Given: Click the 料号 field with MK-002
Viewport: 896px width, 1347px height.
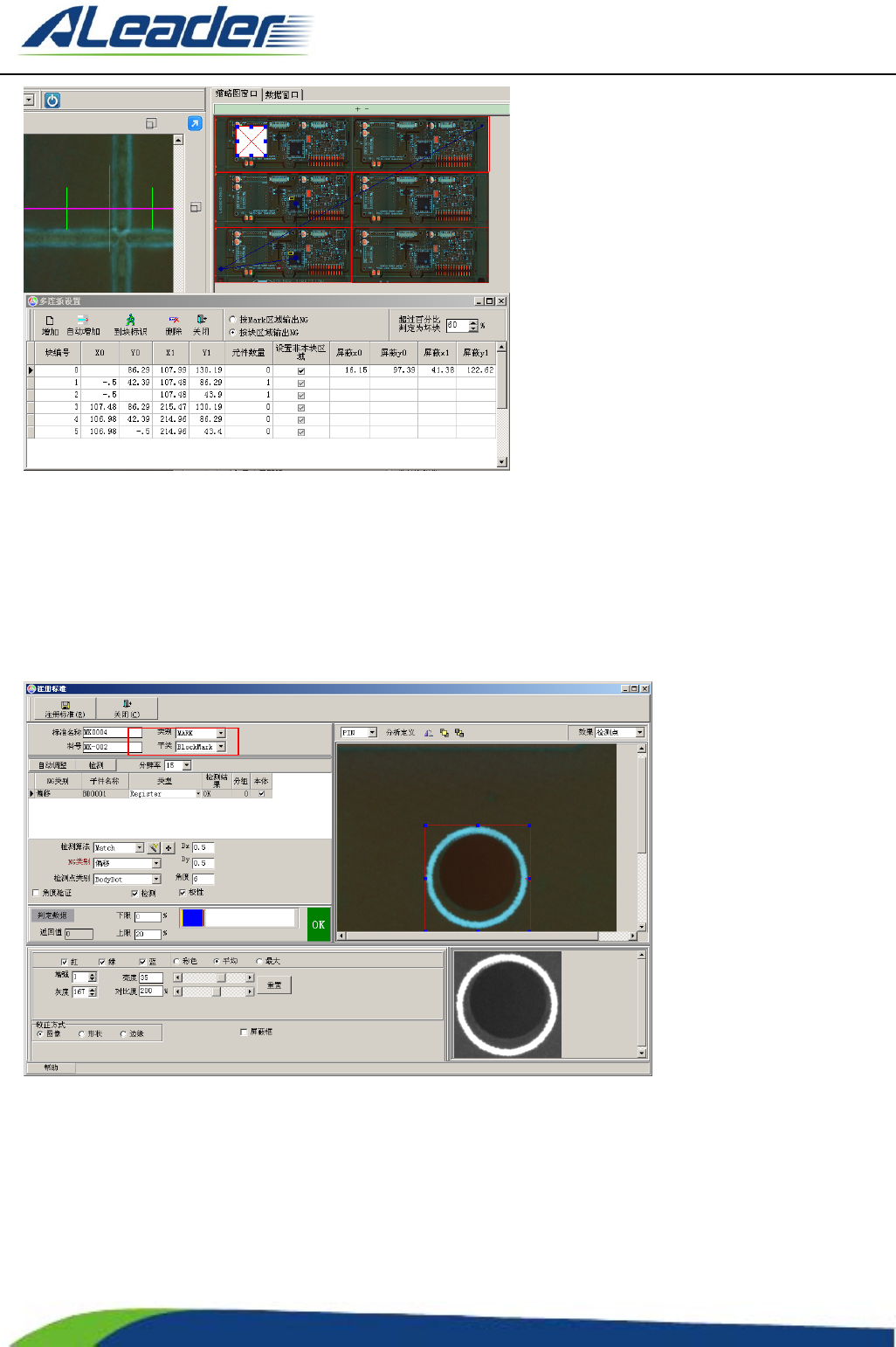Looking at the screenshot, I should click(112, 747).
